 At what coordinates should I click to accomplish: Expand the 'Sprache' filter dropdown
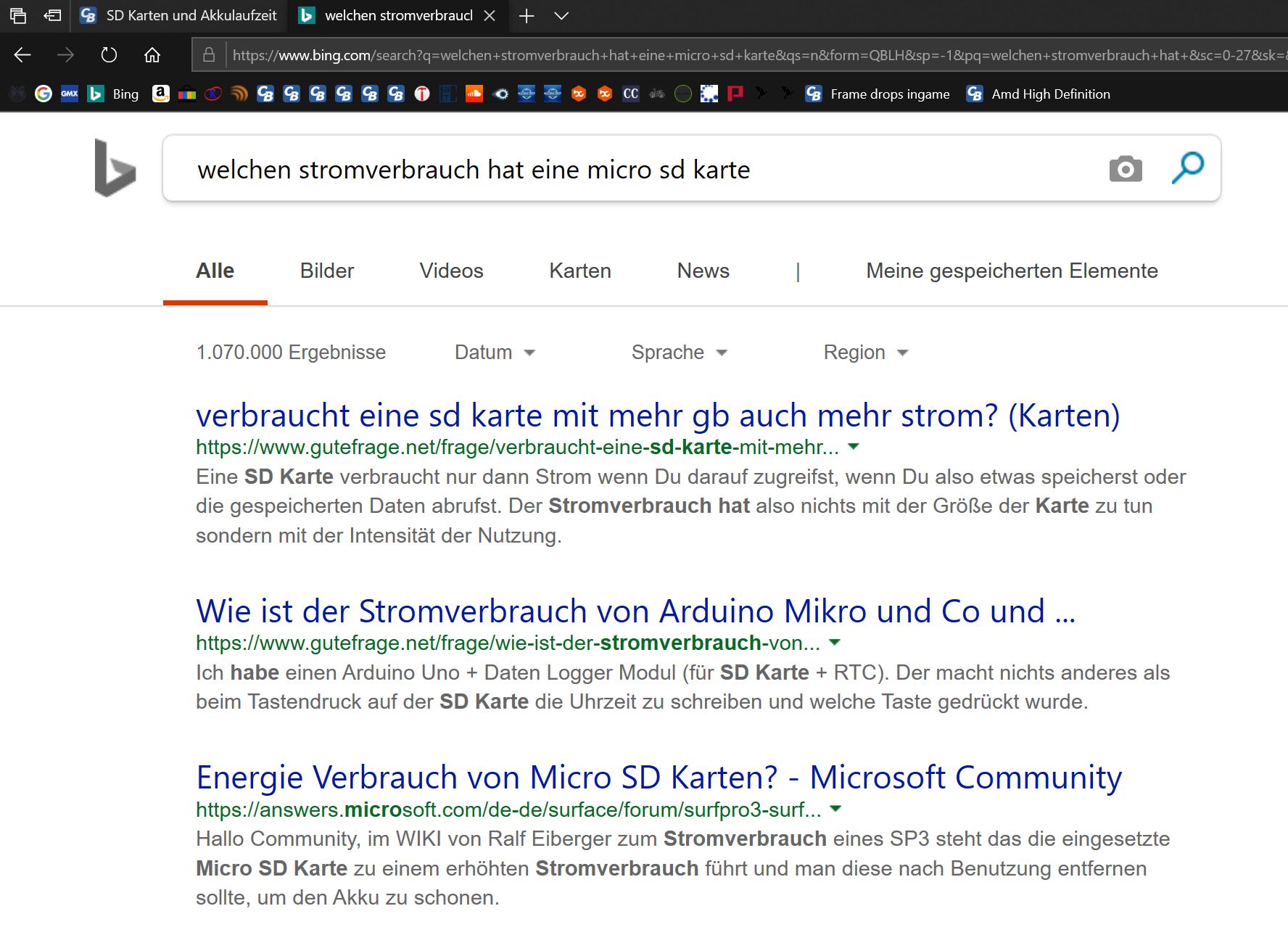[679, 353]
